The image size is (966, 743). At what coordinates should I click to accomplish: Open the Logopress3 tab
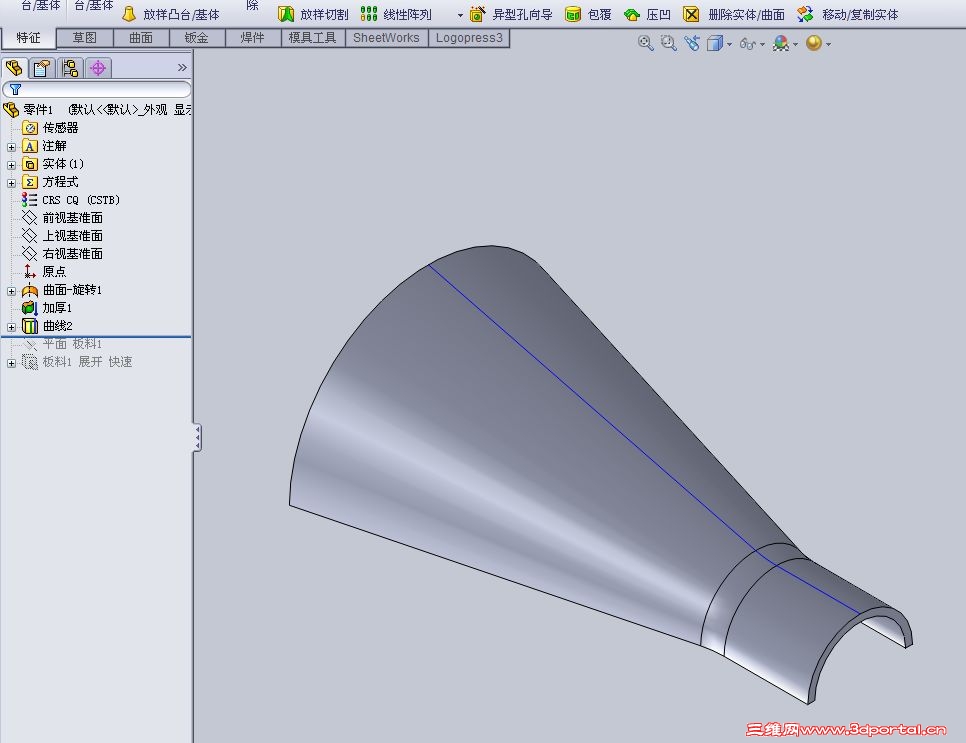tap(469, 38)
